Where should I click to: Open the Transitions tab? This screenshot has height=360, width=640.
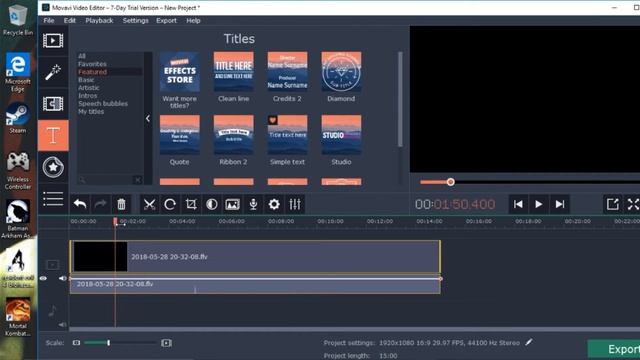pos(53,104)
